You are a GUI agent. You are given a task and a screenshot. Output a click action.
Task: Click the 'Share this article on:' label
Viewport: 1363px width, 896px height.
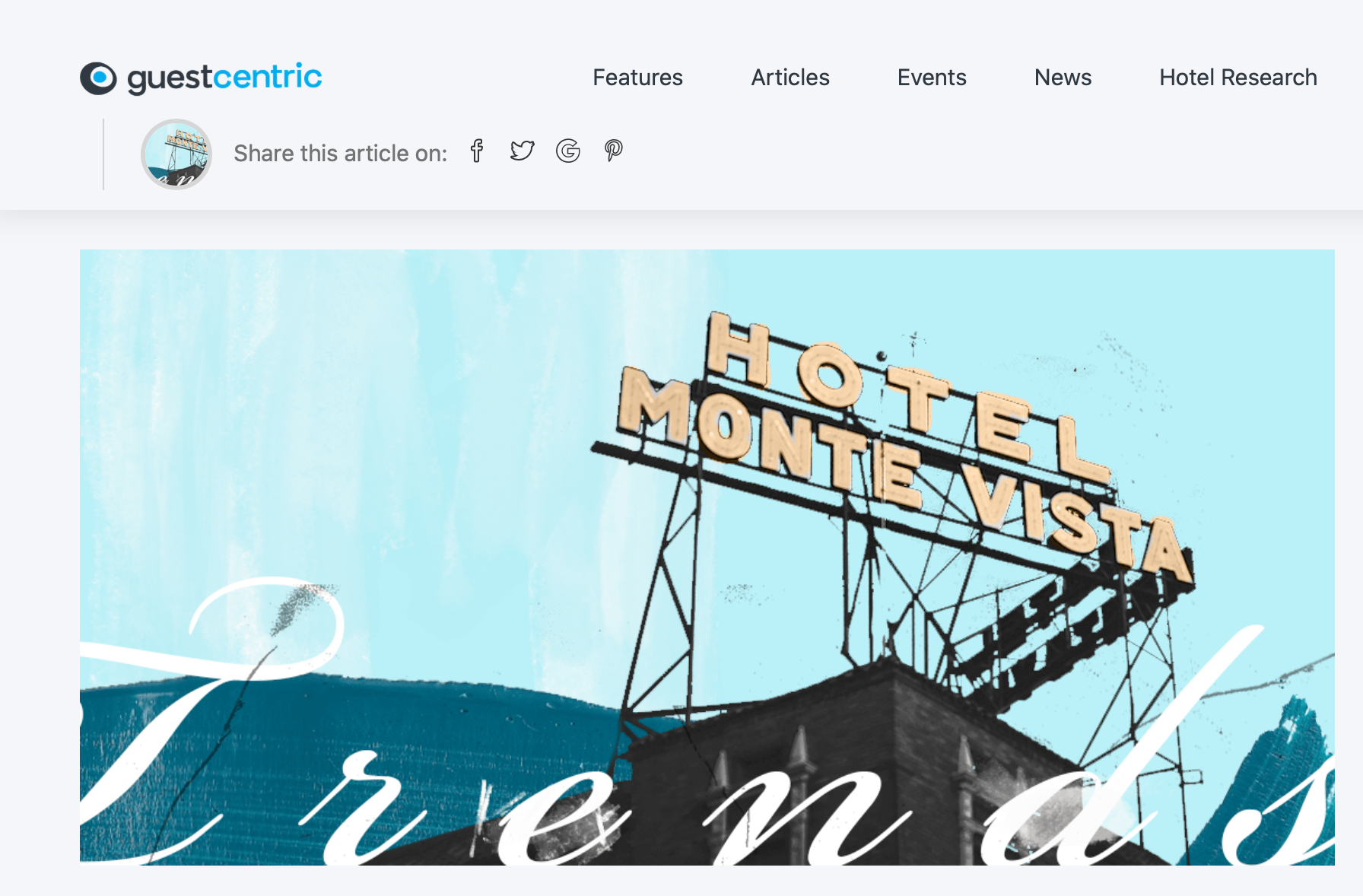tap(340, 154)
